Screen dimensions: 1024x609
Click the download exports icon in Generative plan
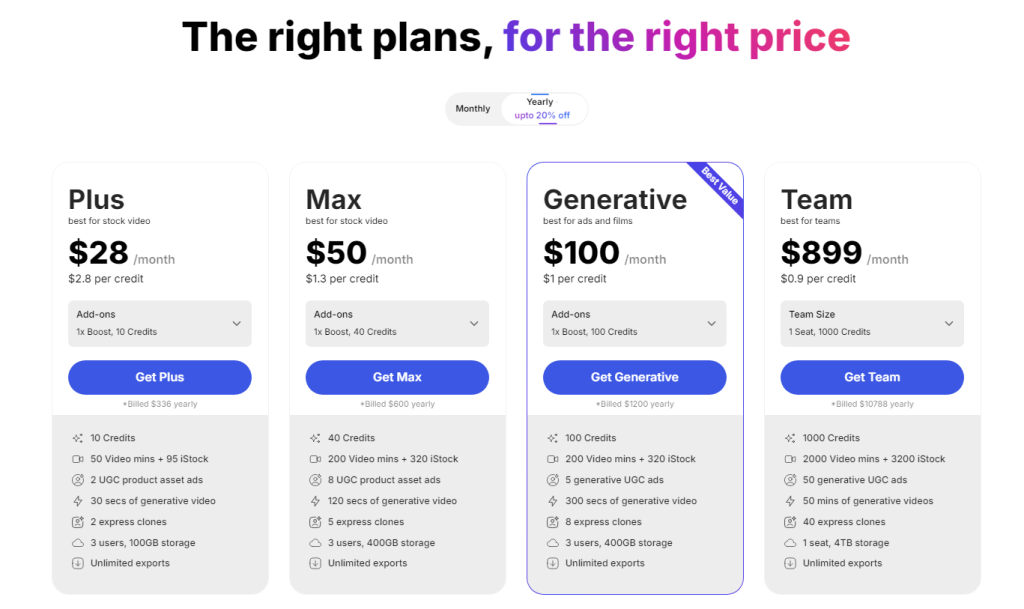553,563
